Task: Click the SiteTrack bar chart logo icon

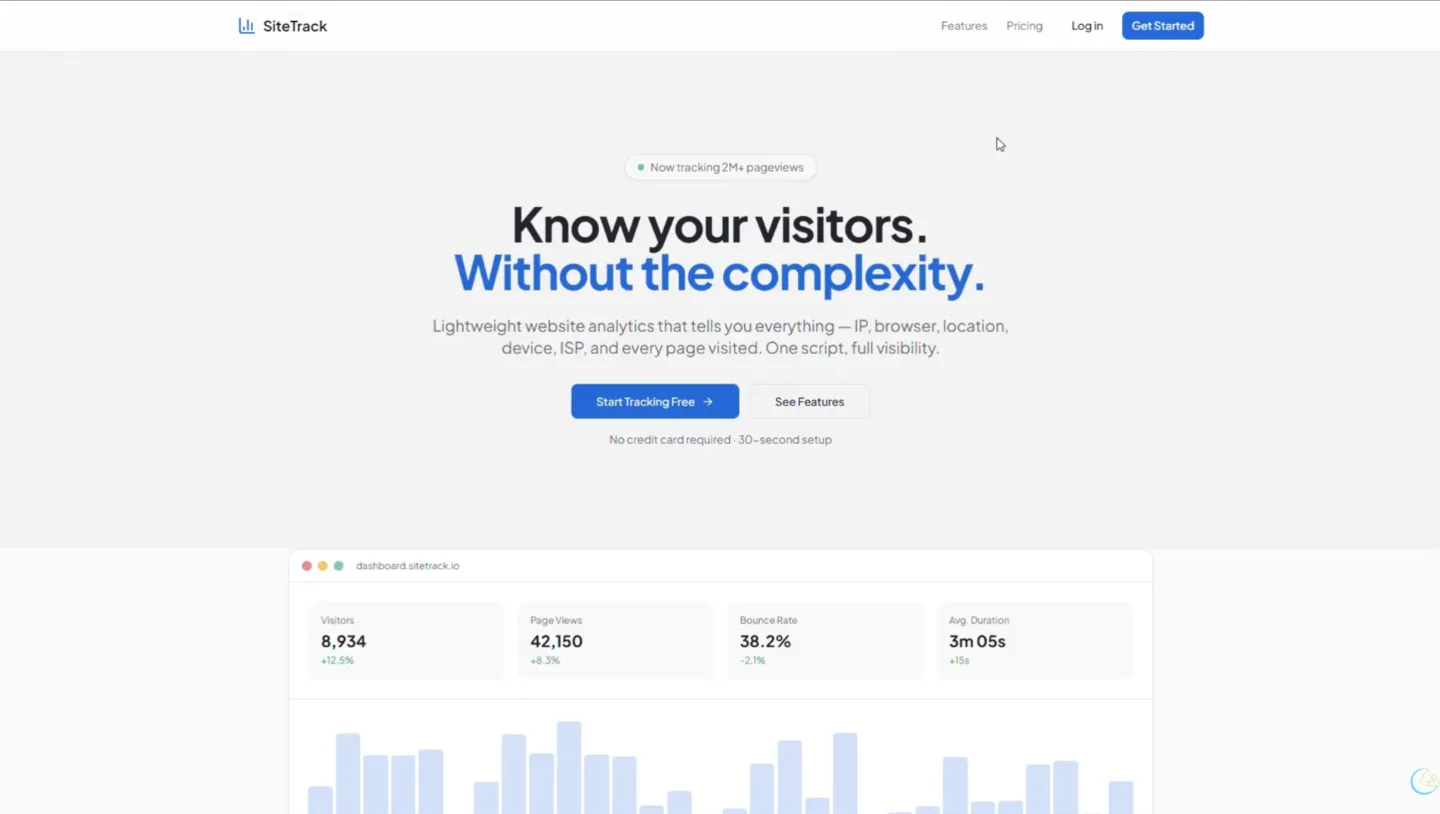Action: (246, 26)
